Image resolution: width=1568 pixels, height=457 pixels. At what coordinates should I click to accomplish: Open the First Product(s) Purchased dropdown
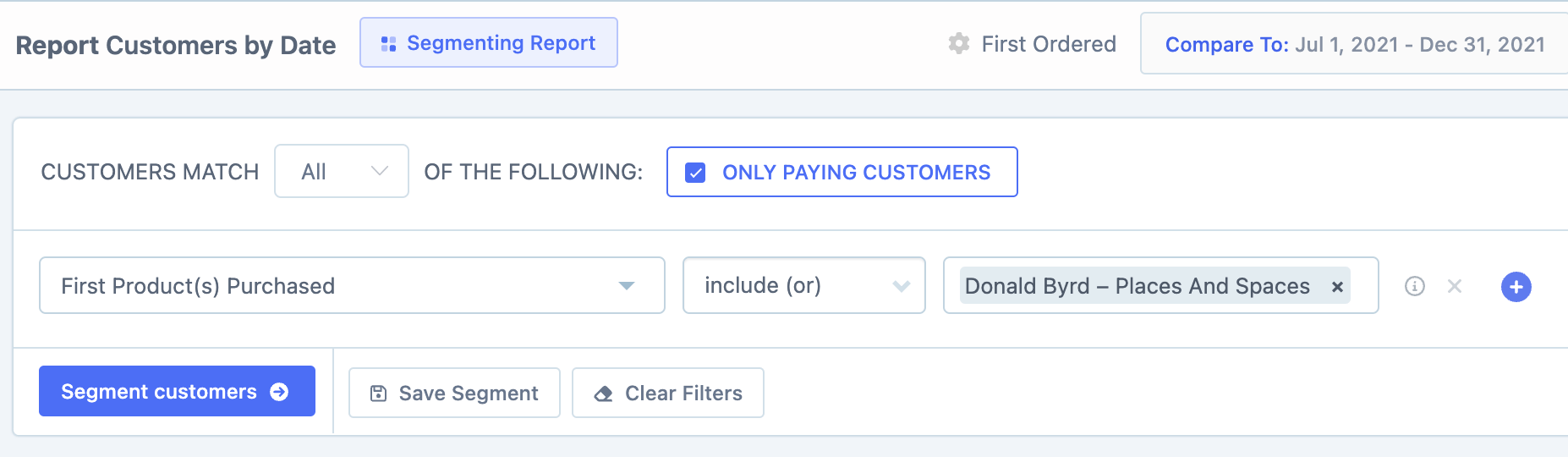coord(352,285)
